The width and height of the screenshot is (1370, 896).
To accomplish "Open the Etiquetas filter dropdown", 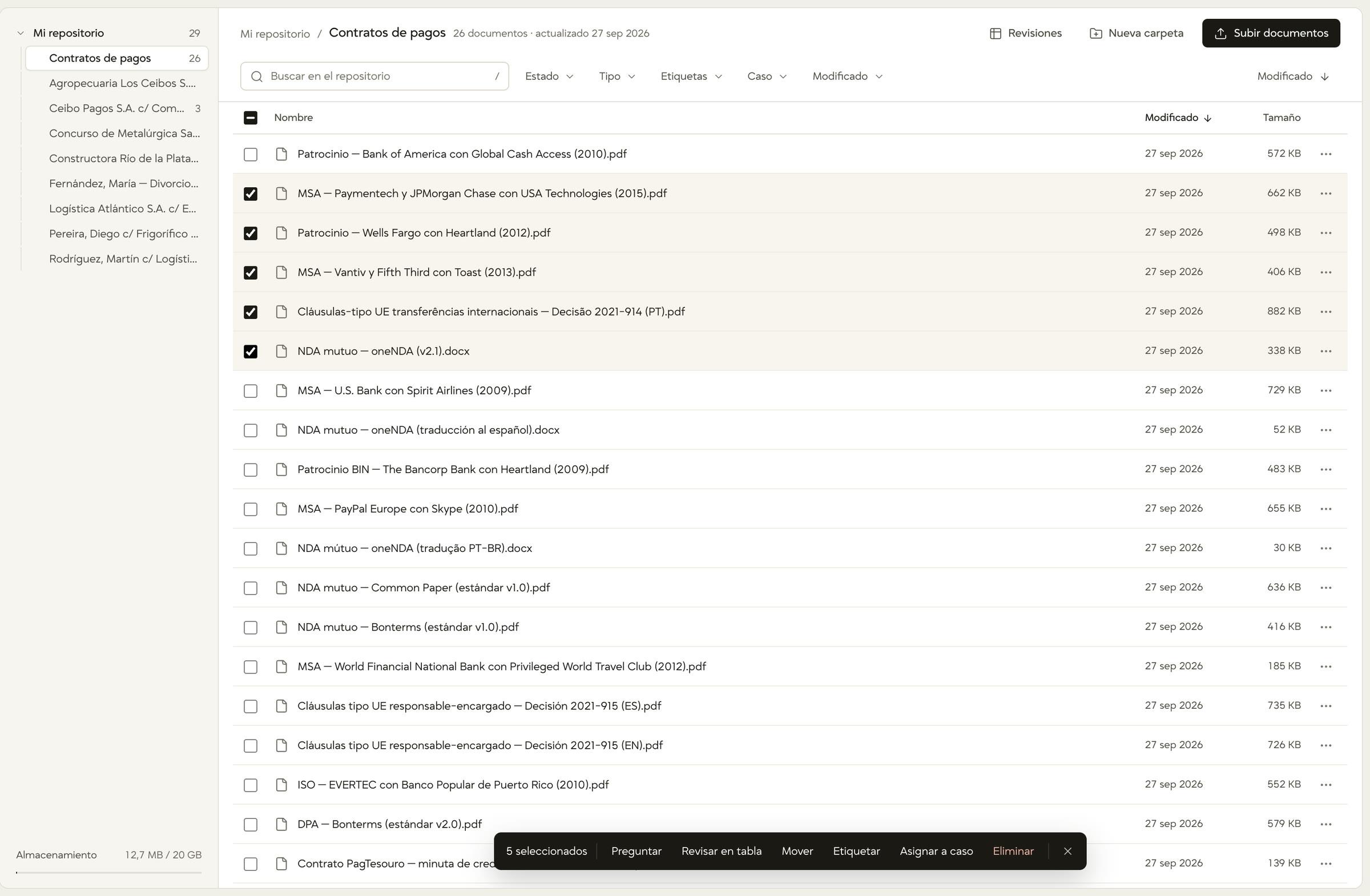I will (691, 76).
